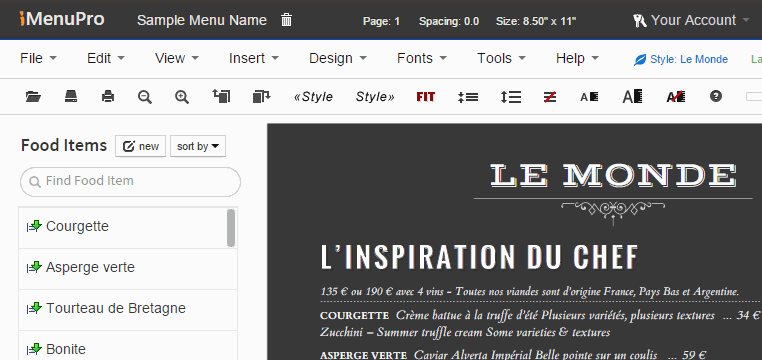Click the 135 € ou 190 € subtitle line
The image size is (762, 360).
click(x=530, y=291)
